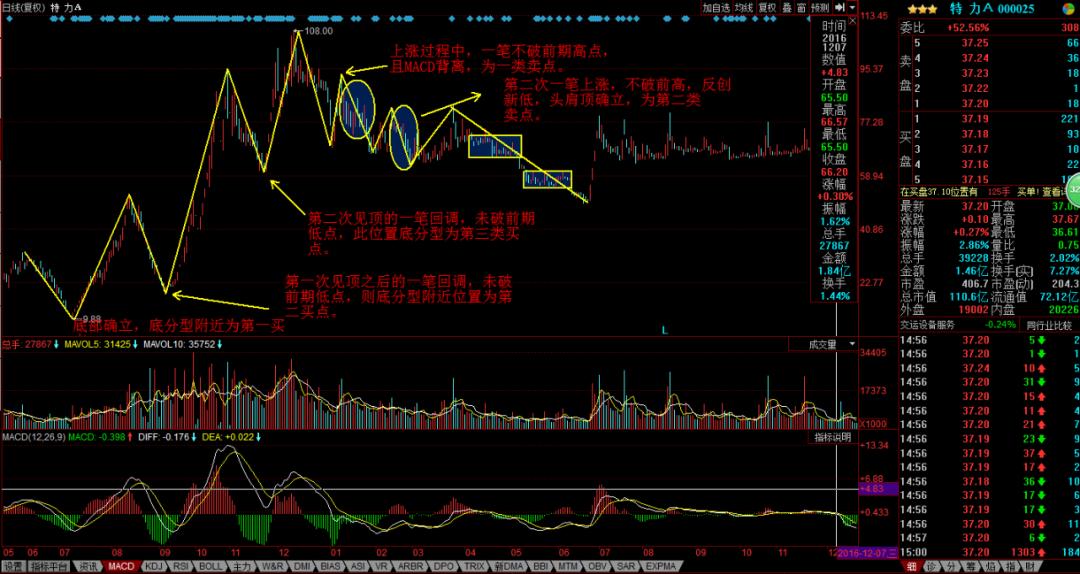Click the 日线(复权) period label
This screenshot has height=574, width=1080.
[x=23, y=8]
